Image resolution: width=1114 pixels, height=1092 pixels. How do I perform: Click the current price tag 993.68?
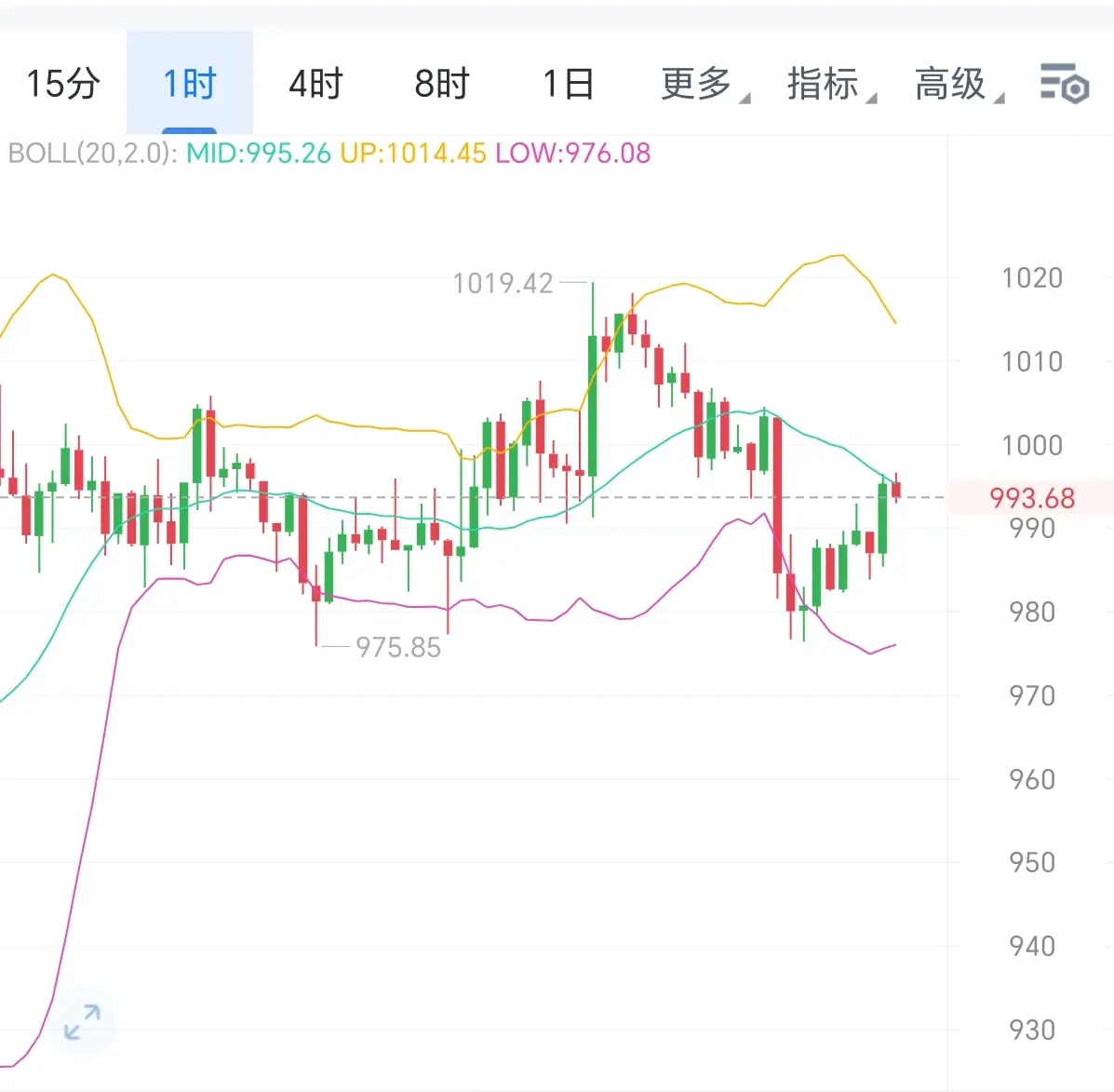(1032, 498)
